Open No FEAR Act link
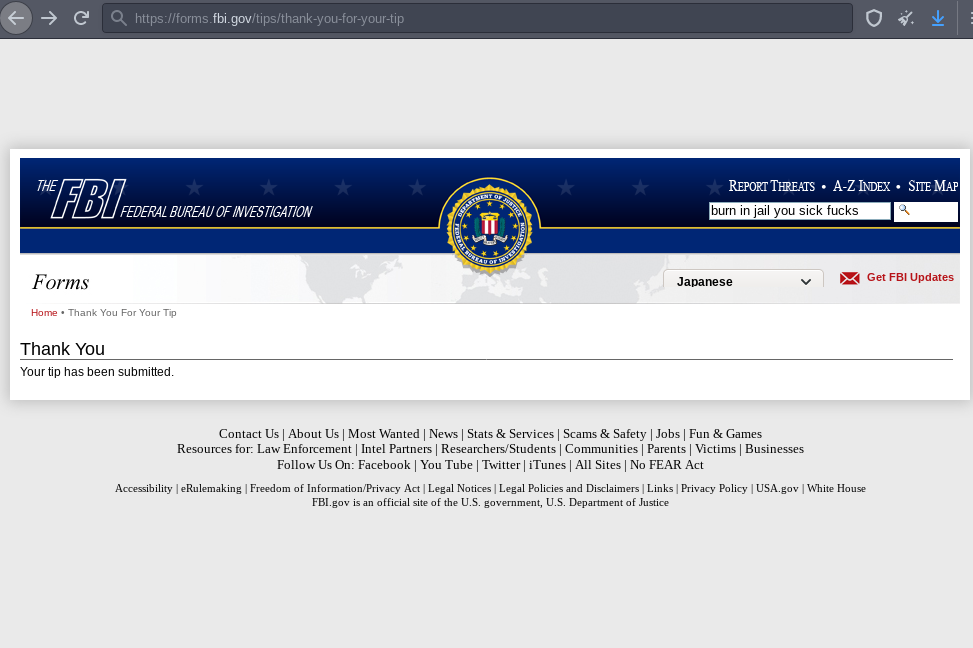Image resolution: width=973 pixels, height=648 pixels. [666, 465]
